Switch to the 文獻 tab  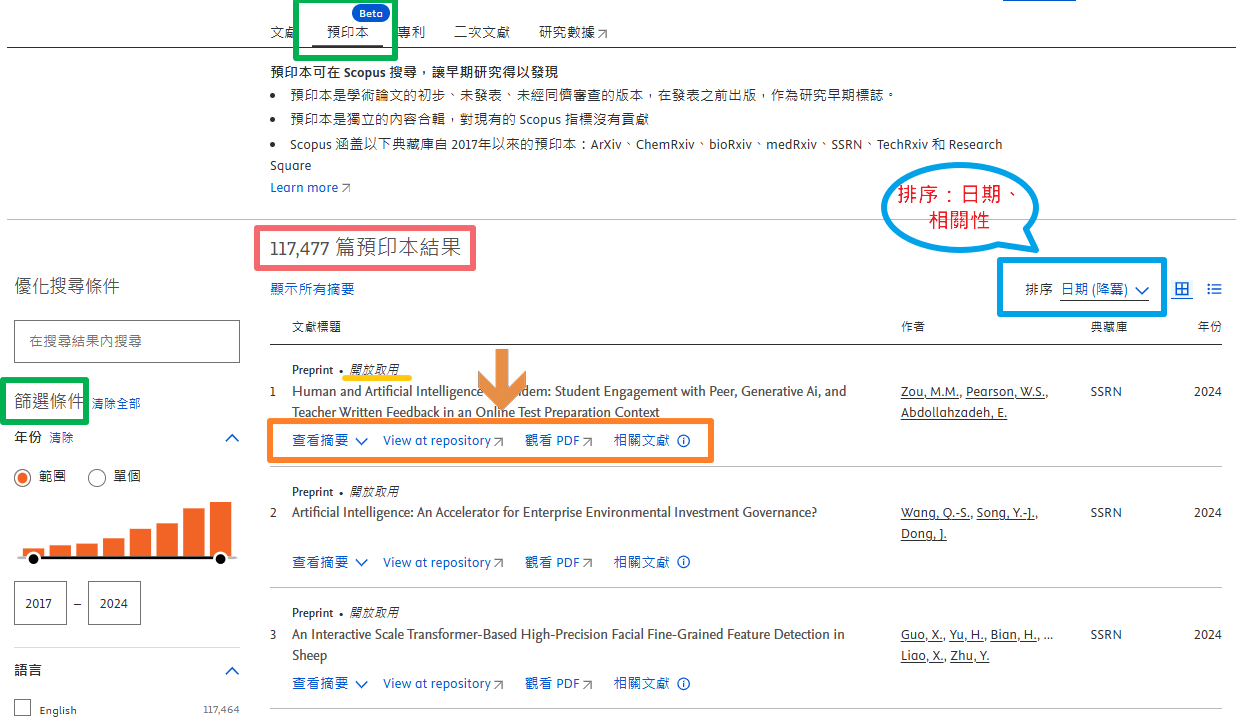[x=282, y=32]
